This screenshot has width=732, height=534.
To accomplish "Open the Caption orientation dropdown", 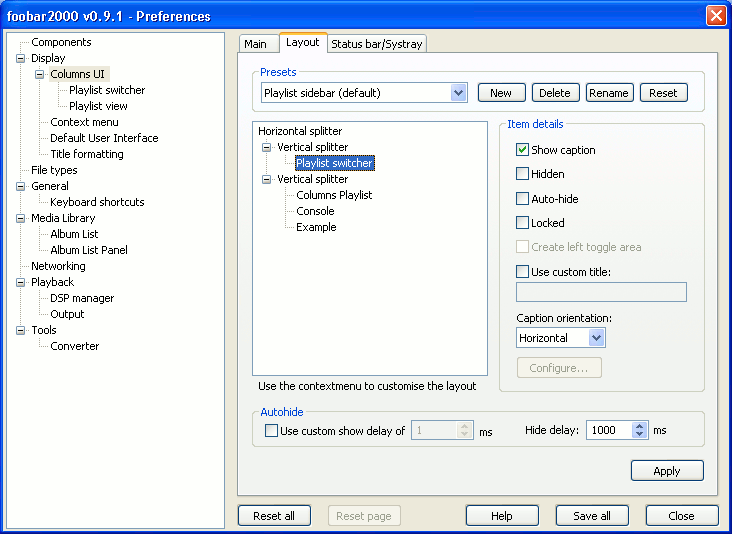I will 596,337.
